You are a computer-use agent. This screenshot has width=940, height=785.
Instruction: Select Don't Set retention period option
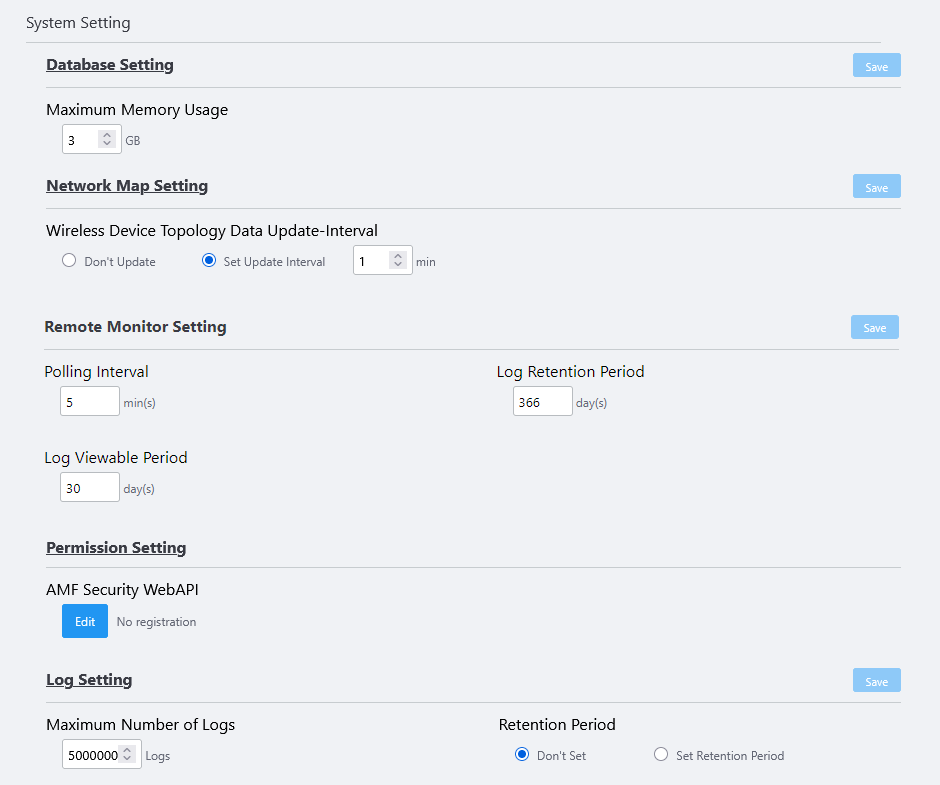522,755
